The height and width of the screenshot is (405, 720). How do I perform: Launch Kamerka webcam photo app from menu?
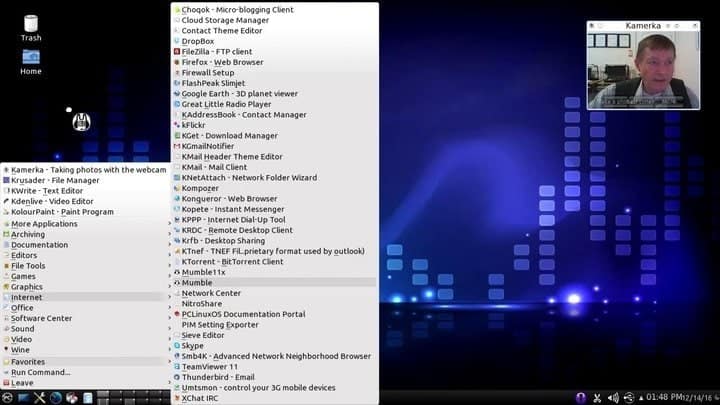pos(85,169)
